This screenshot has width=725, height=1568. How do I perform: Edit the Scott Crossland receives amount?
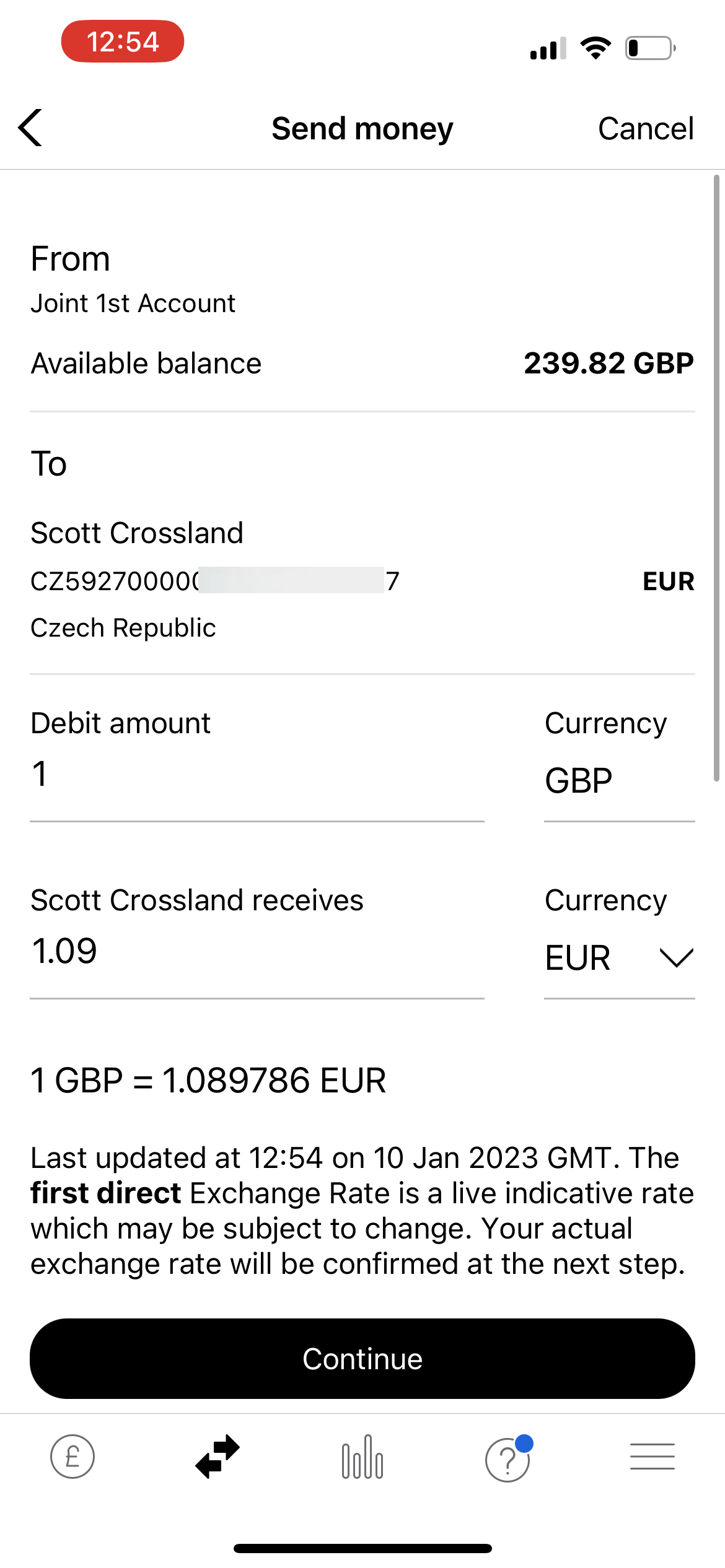click(257, 951)
